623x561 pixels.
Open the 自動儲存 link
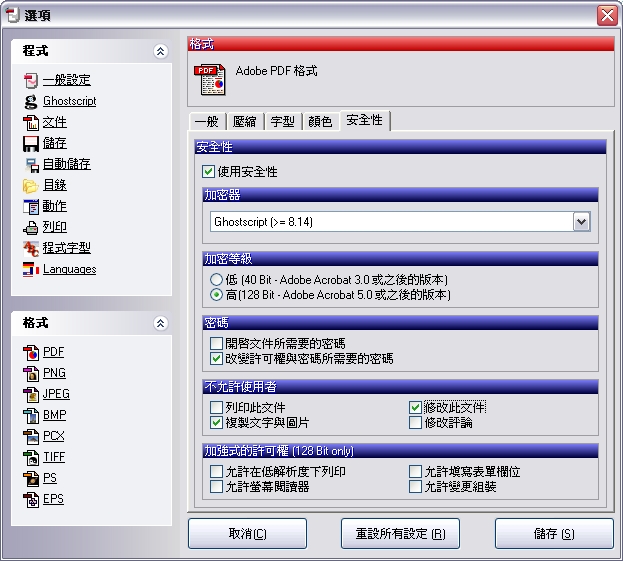pos(67,164)
